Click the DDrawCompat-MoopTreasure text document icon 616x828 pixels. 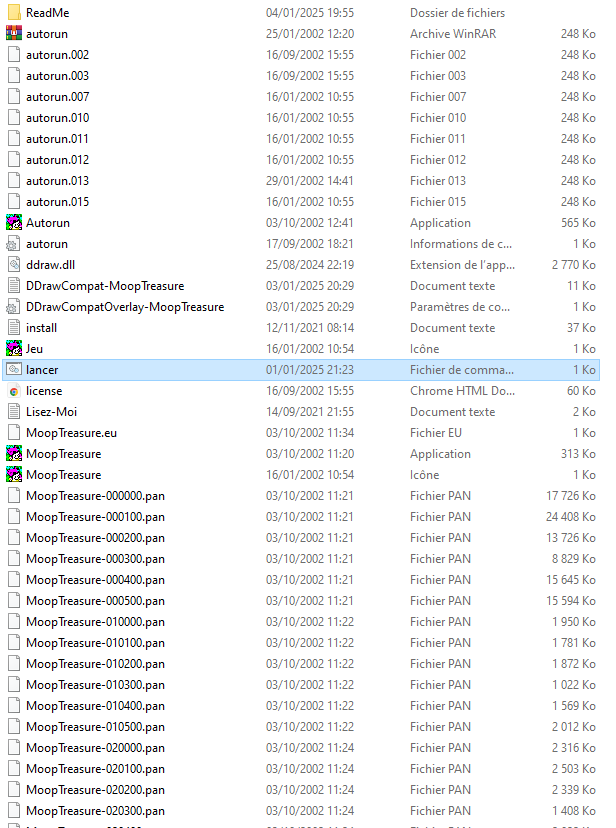point(14,286)
